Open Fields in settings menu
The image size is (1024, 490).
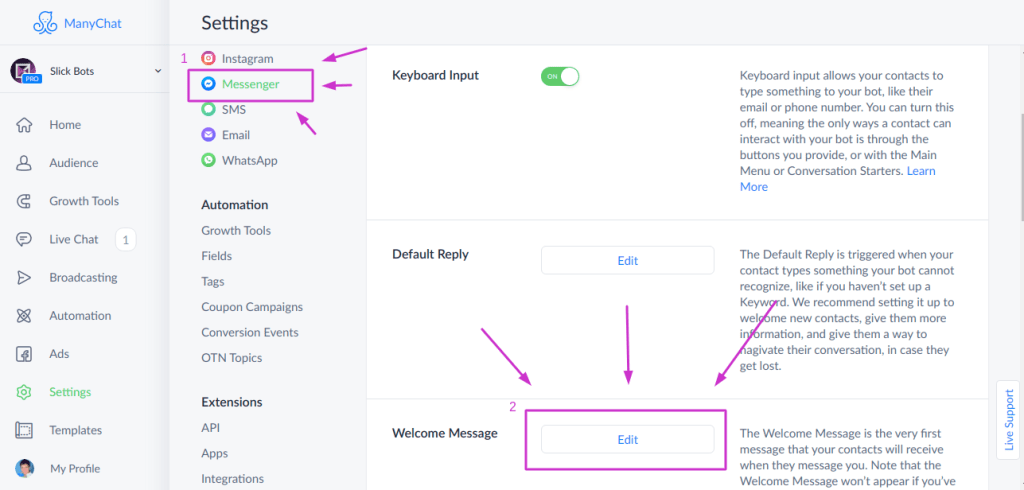pos(217,256)
